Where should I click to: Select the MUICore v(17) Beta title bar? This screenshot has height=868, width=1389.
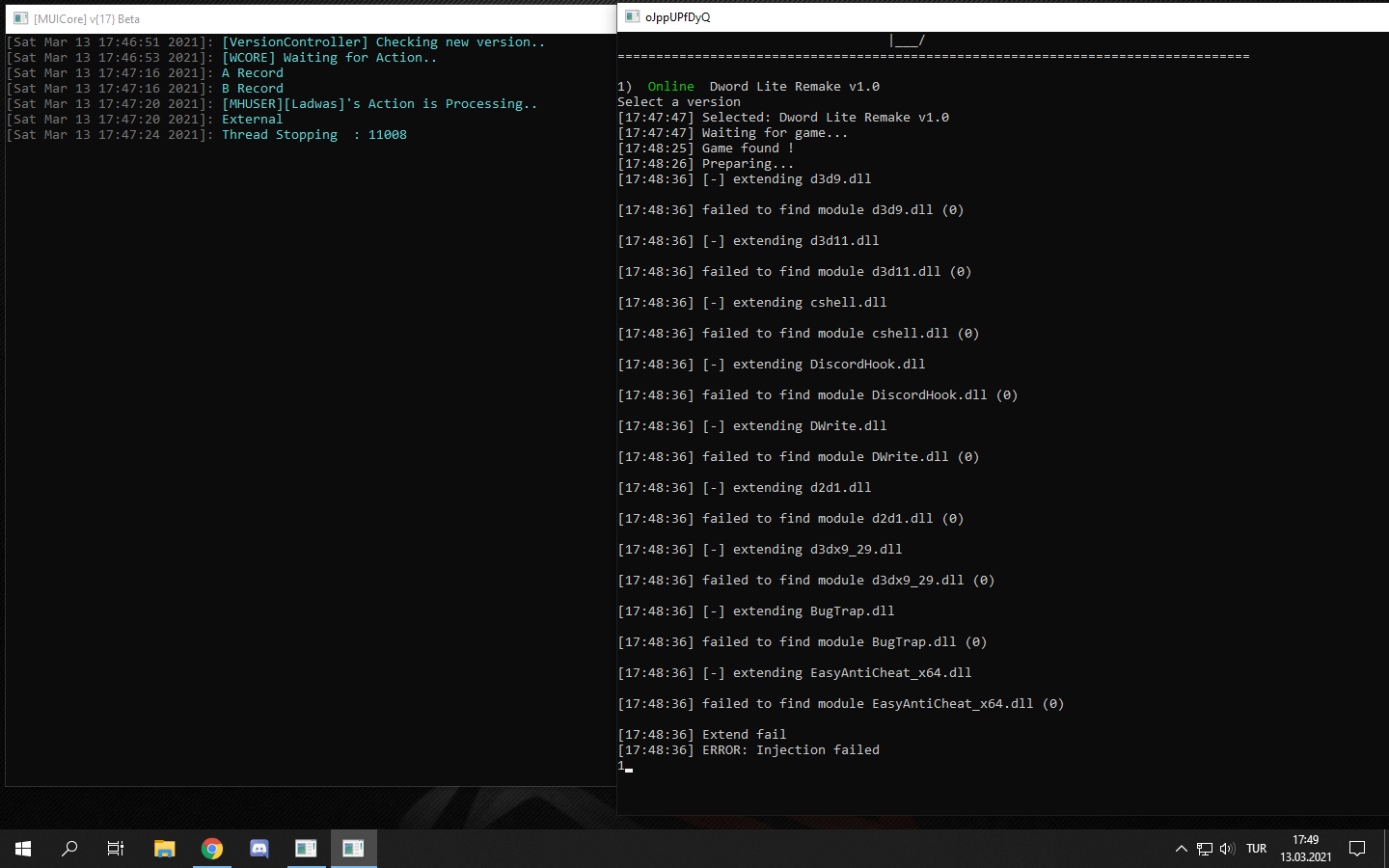pos(311,18)
